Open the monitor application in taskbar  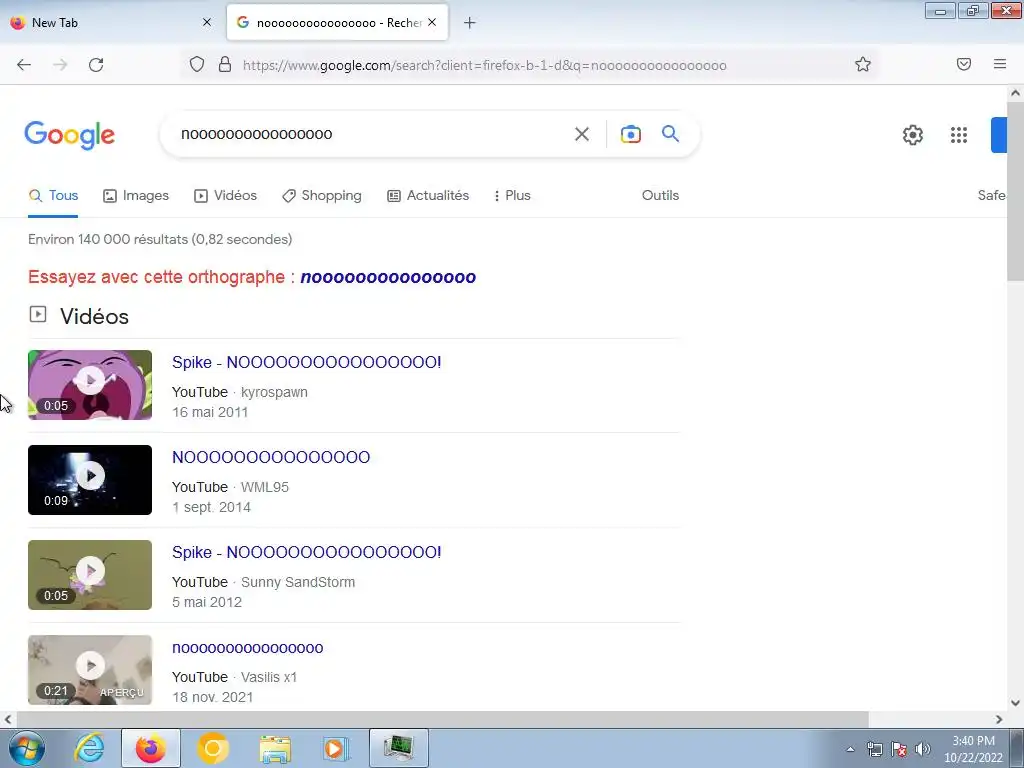click(398, 748)
